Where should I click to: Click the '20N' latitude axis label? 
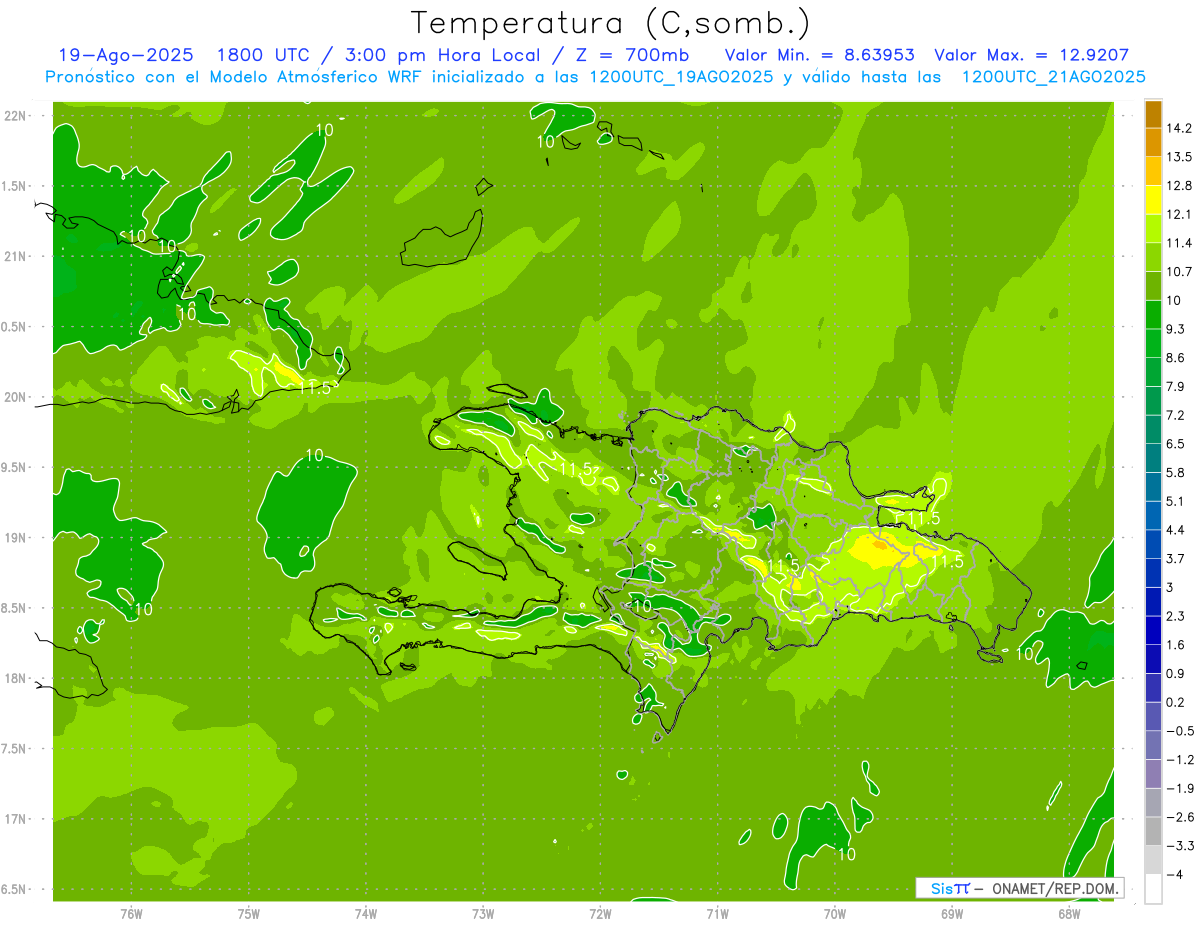coord(15,397)
